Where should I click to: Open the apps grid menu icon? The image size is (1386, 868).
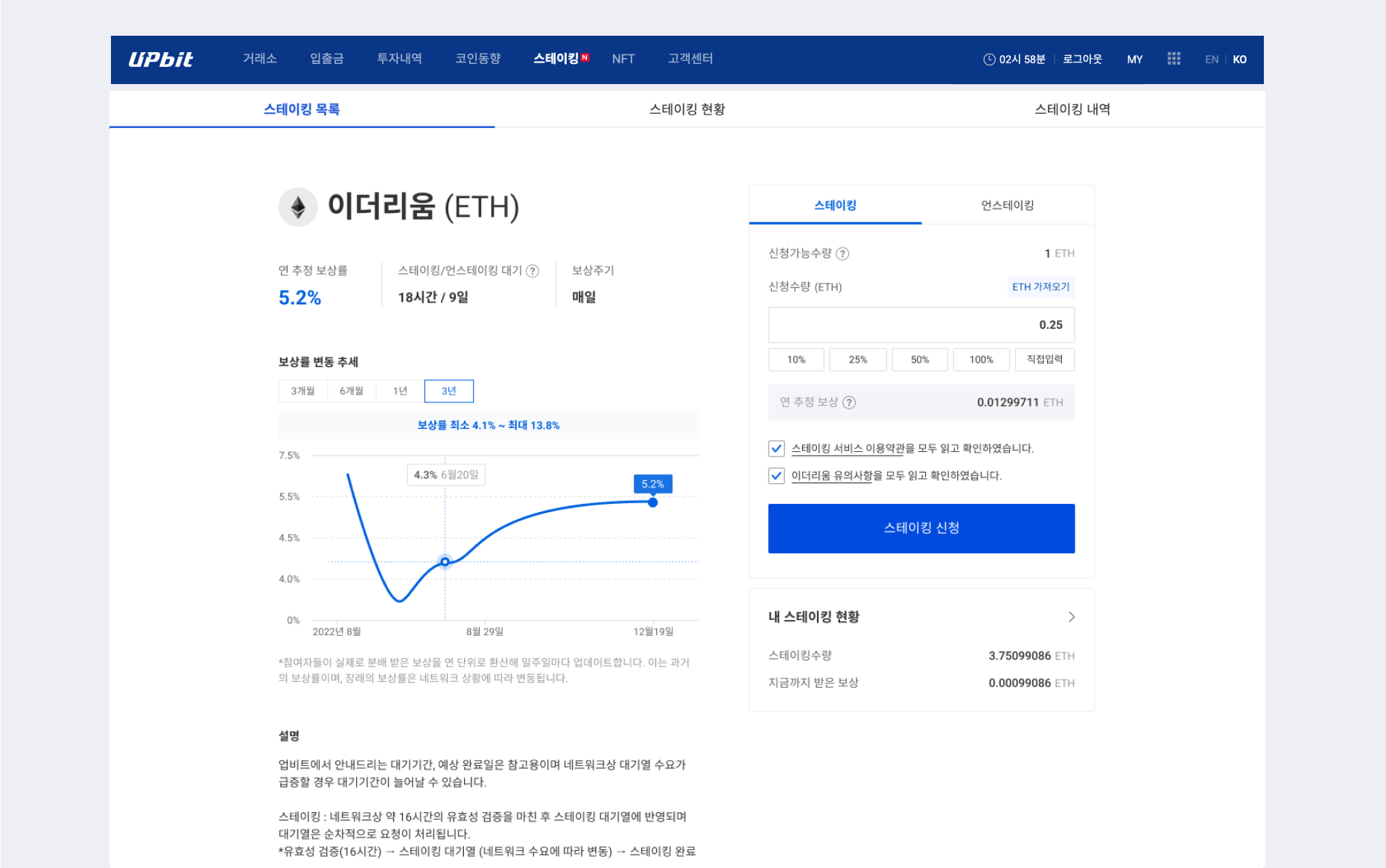(x=1174, y=59)
